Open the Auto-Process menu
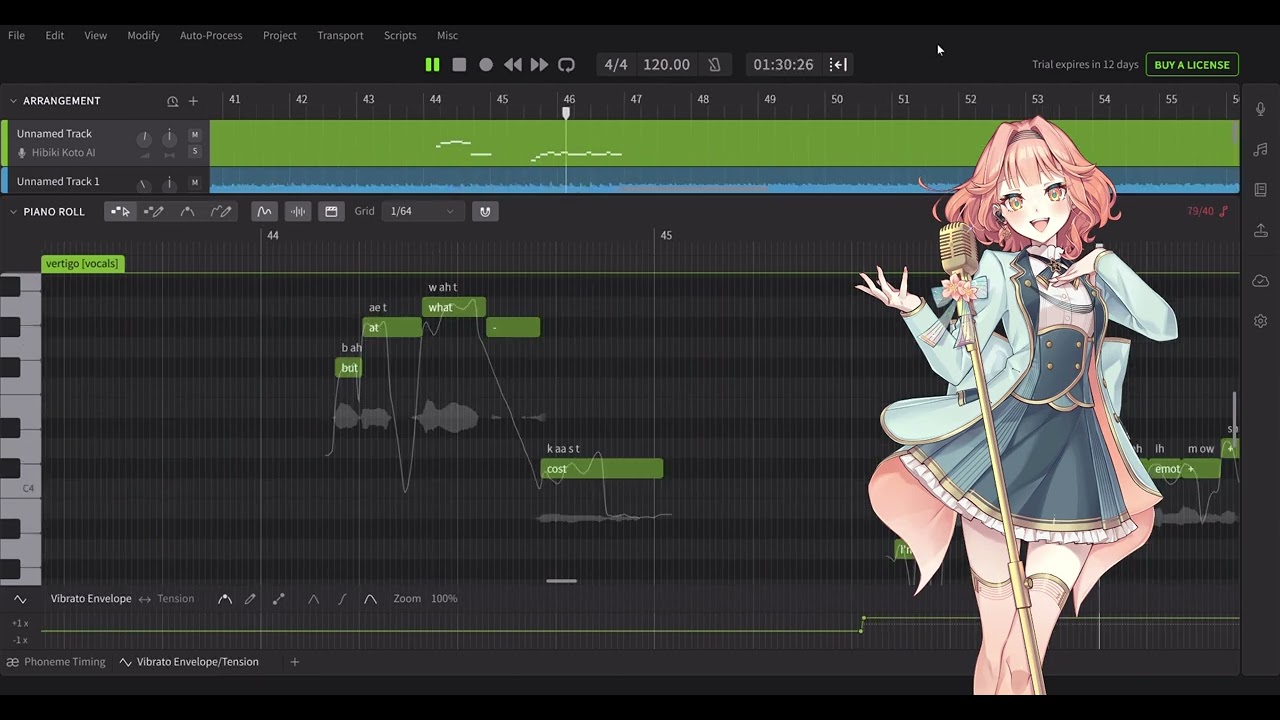Viewport: 1280px width, 720px height. pyautogui.click(x=211, y=35)
